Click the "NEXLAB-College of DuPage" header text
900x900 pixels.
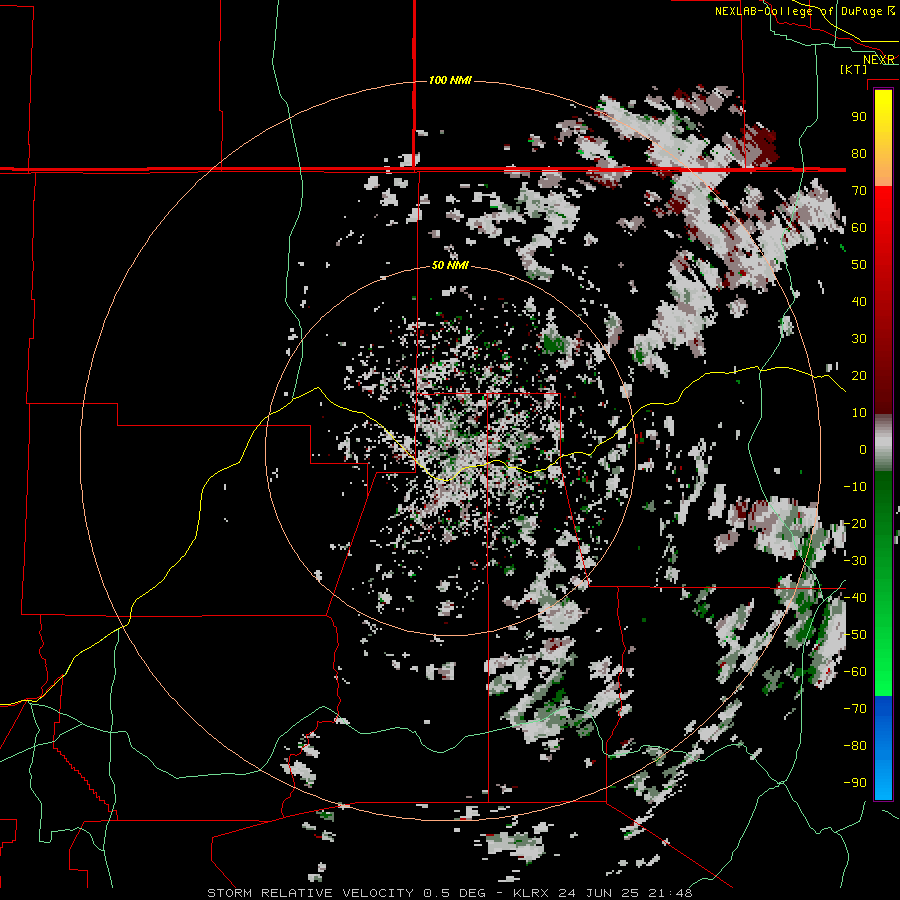point(799,11)
